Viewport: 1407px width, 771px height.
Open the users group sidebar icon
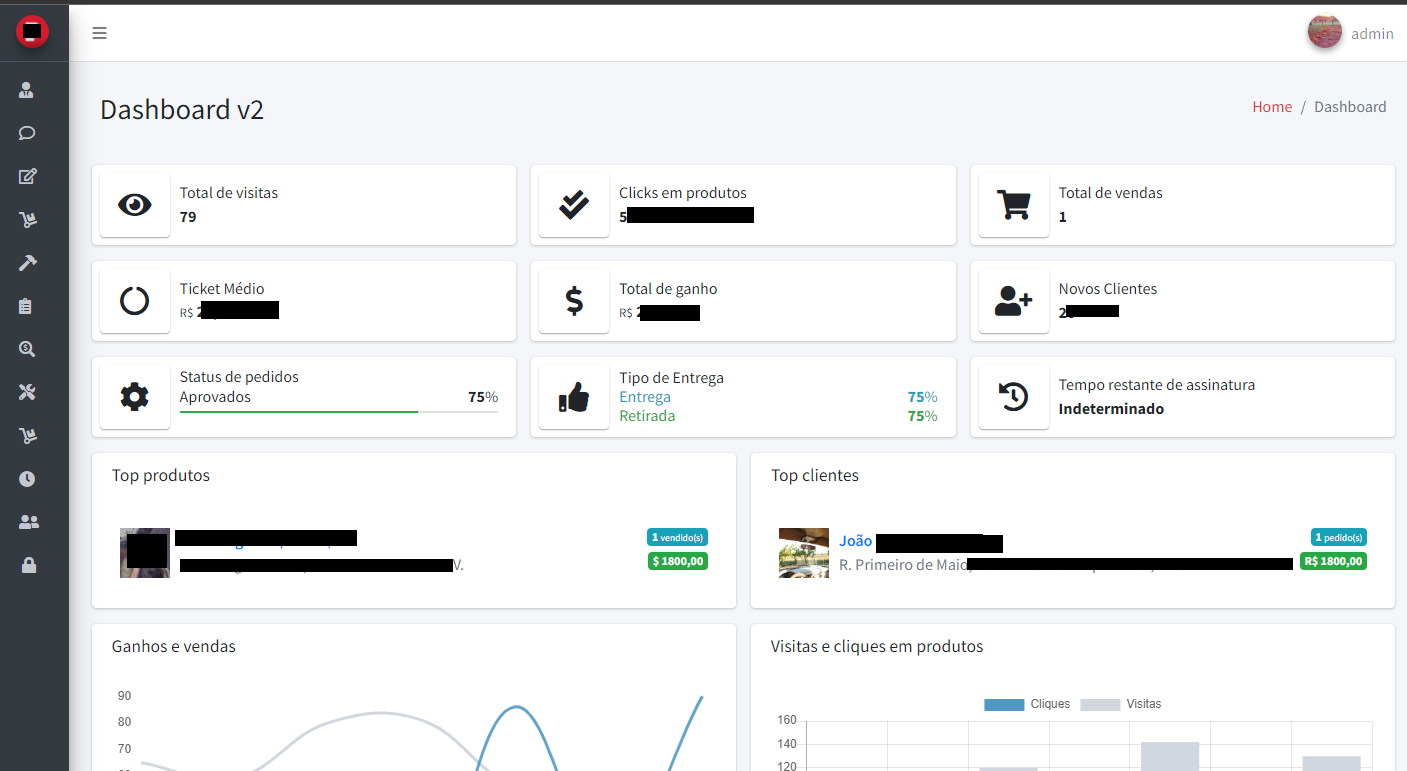pyautogui.click(x=28, y=522)
